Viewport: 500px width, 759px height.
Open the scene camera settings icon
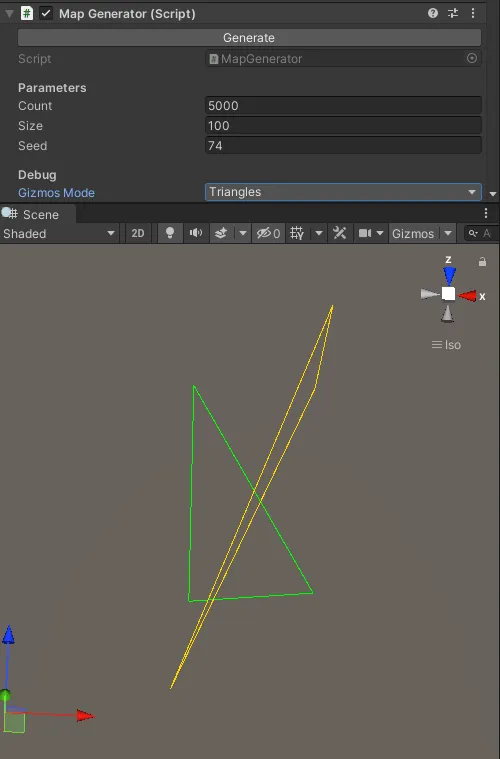(364, 233)
